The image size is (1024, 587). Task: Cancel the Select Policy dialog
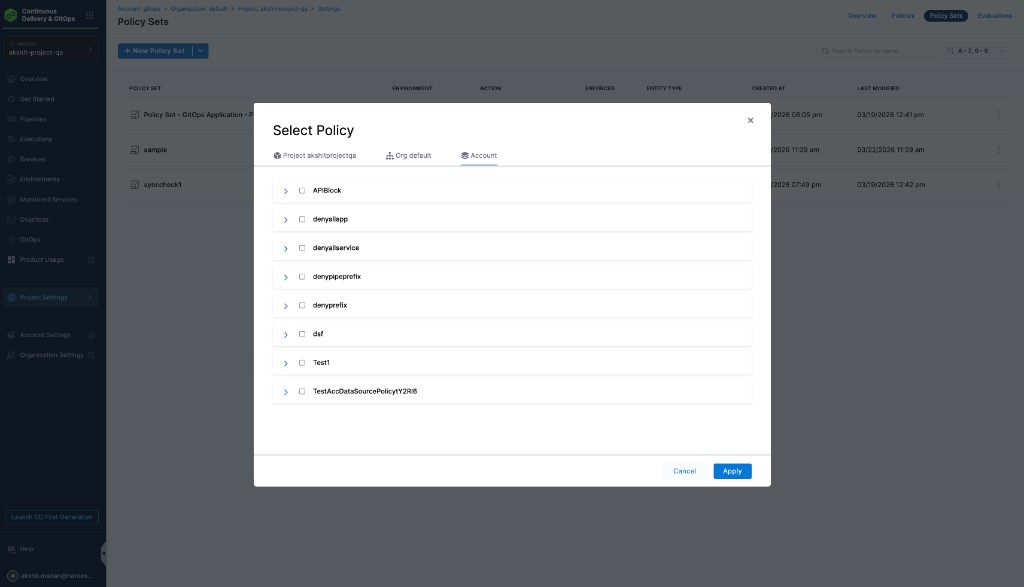click(684, 470)
